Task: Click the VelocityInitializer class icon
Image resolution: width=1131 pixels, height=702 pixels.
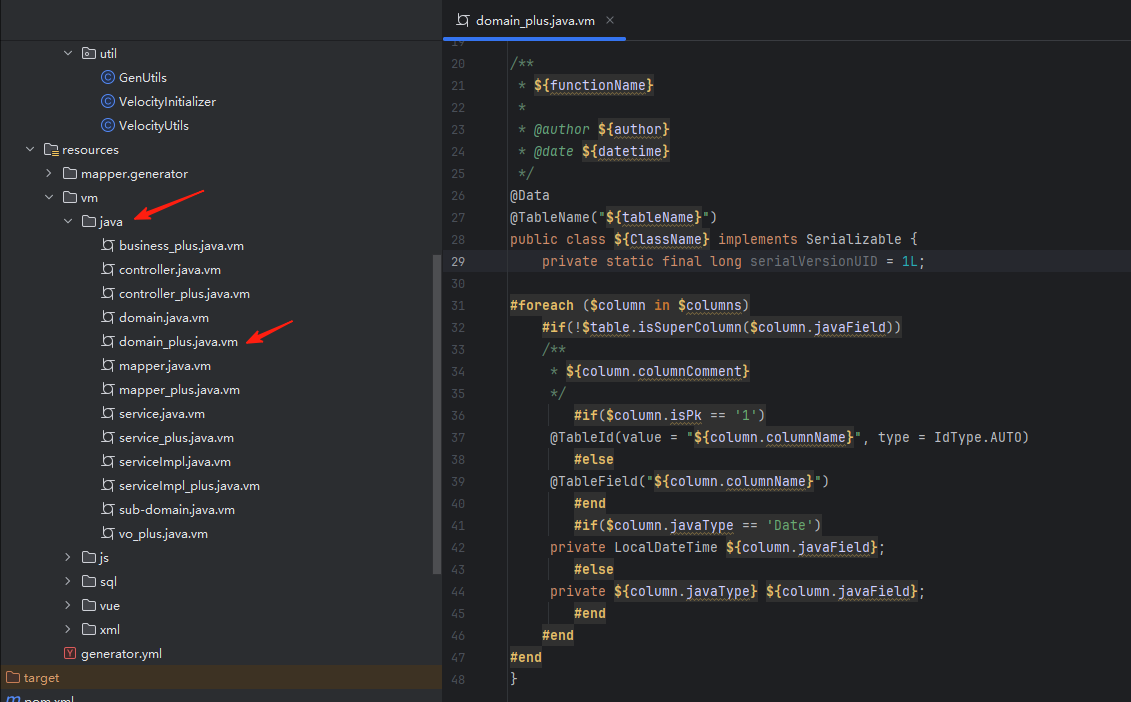Action: (x=107, y=101)
